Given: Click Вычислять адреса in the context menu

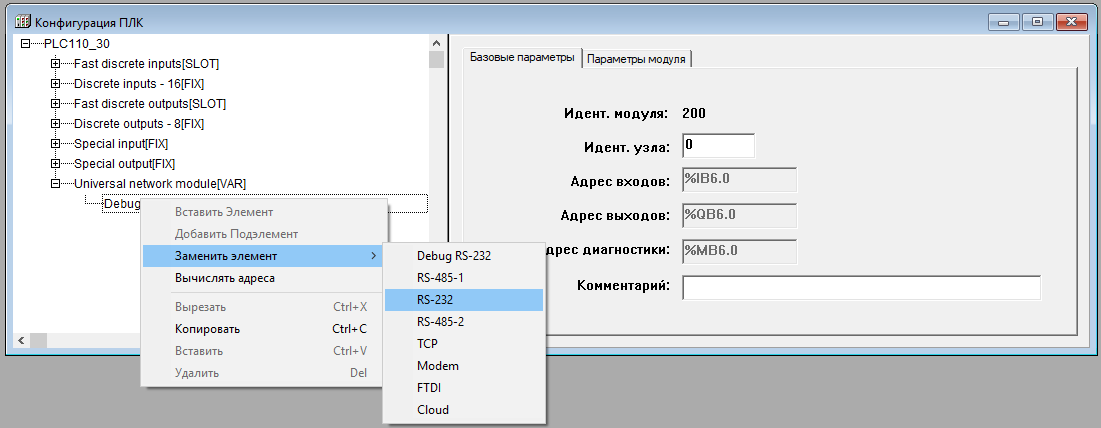Looking at the screenshot, I should coord(224,278).
